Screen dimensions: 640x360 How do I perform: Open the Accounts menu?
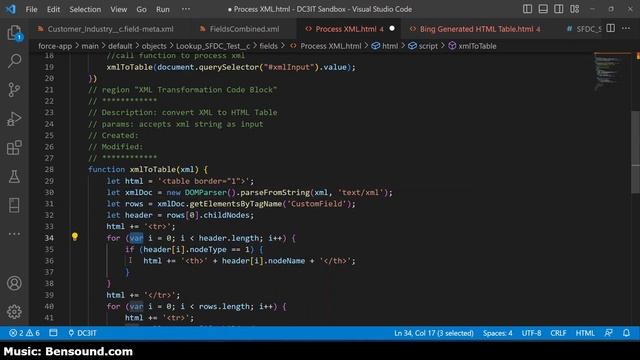point(14,283)
